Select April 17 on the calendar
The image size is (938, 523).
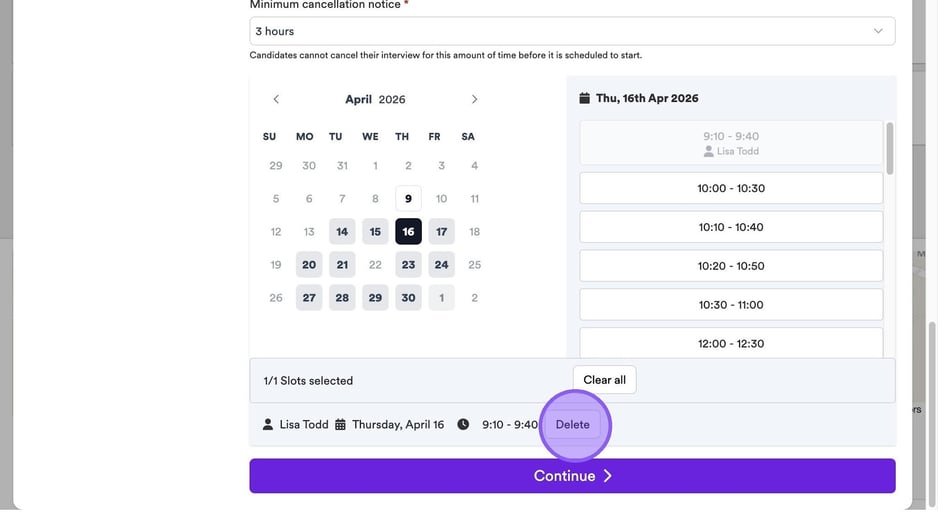click(x=441, y=232)
